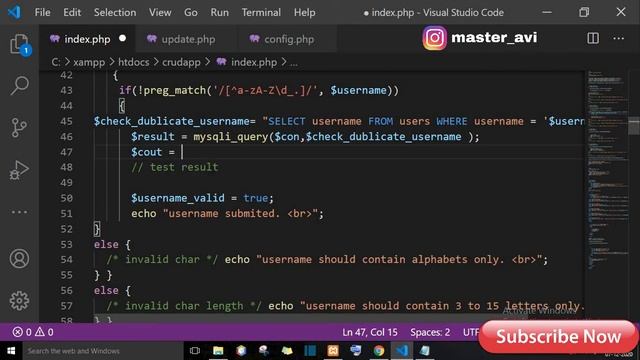Click 'invalid char length' comment on line 57
The image size is (640, 360).
184,306
